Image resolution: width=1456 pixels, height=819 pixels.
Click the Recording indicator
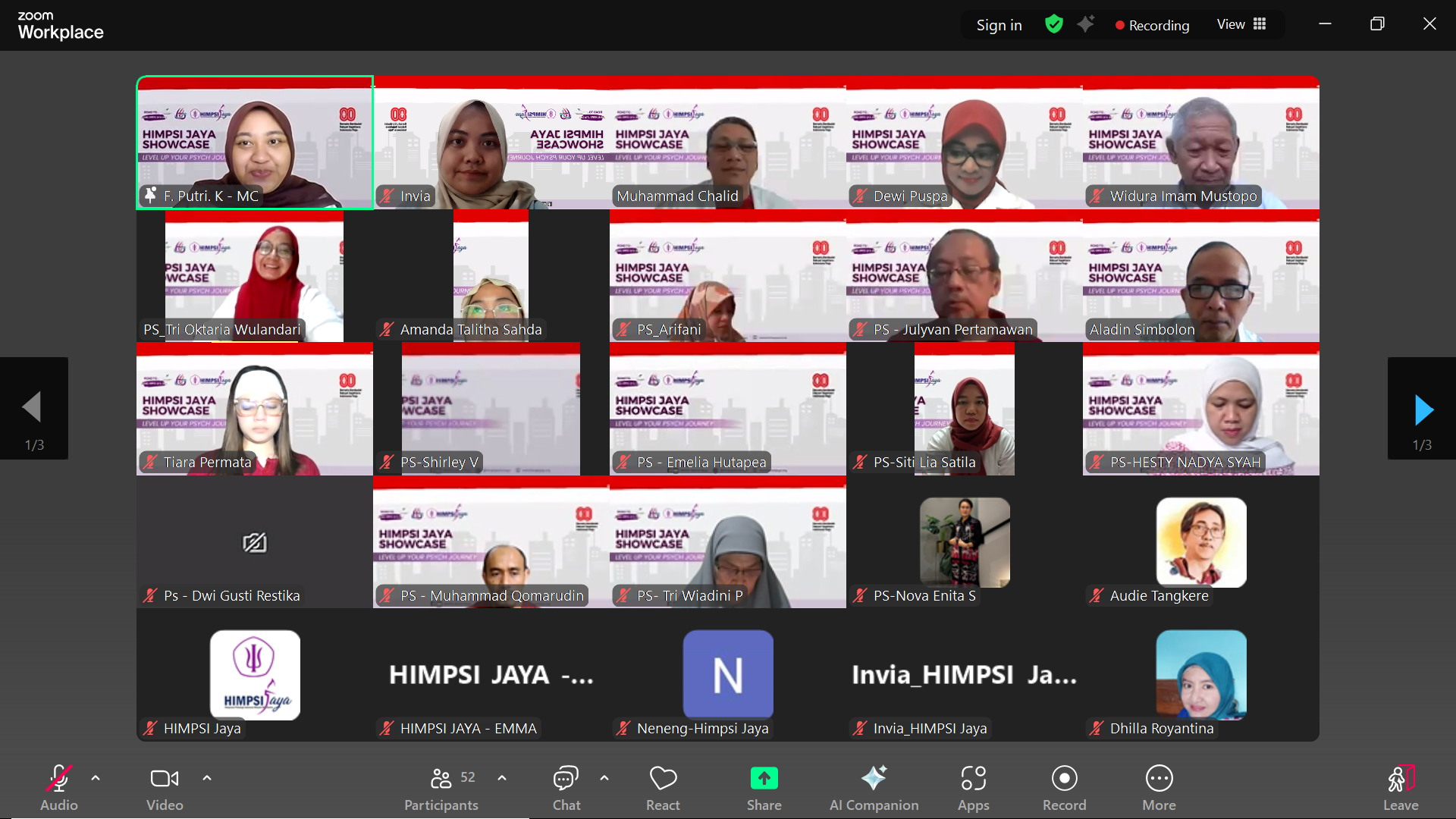(x=1152, y=25)
